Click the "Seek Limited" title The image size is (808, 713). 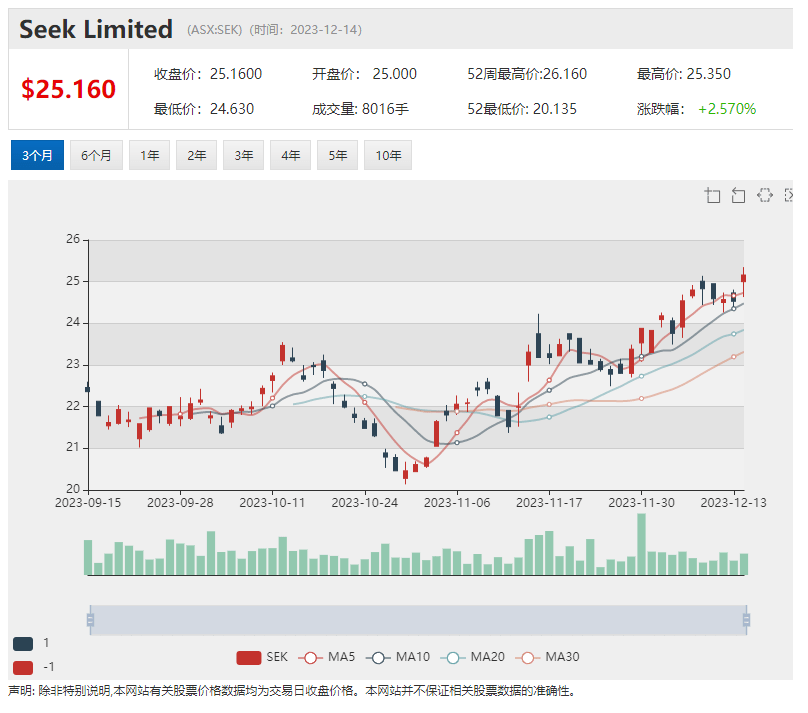pos(96,29)
